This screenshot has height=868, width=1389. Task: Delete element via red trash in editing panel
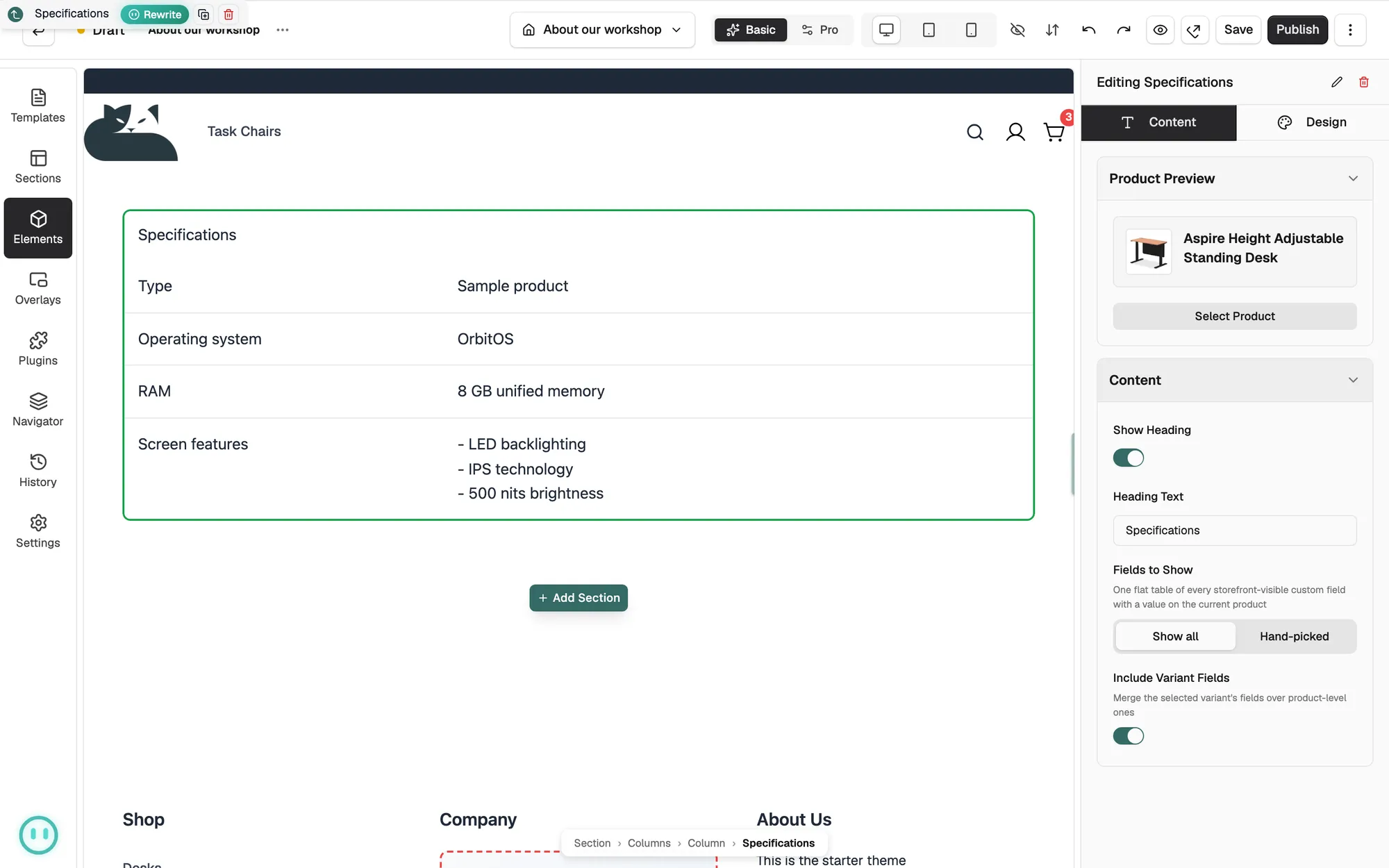tap(1364, 82)
